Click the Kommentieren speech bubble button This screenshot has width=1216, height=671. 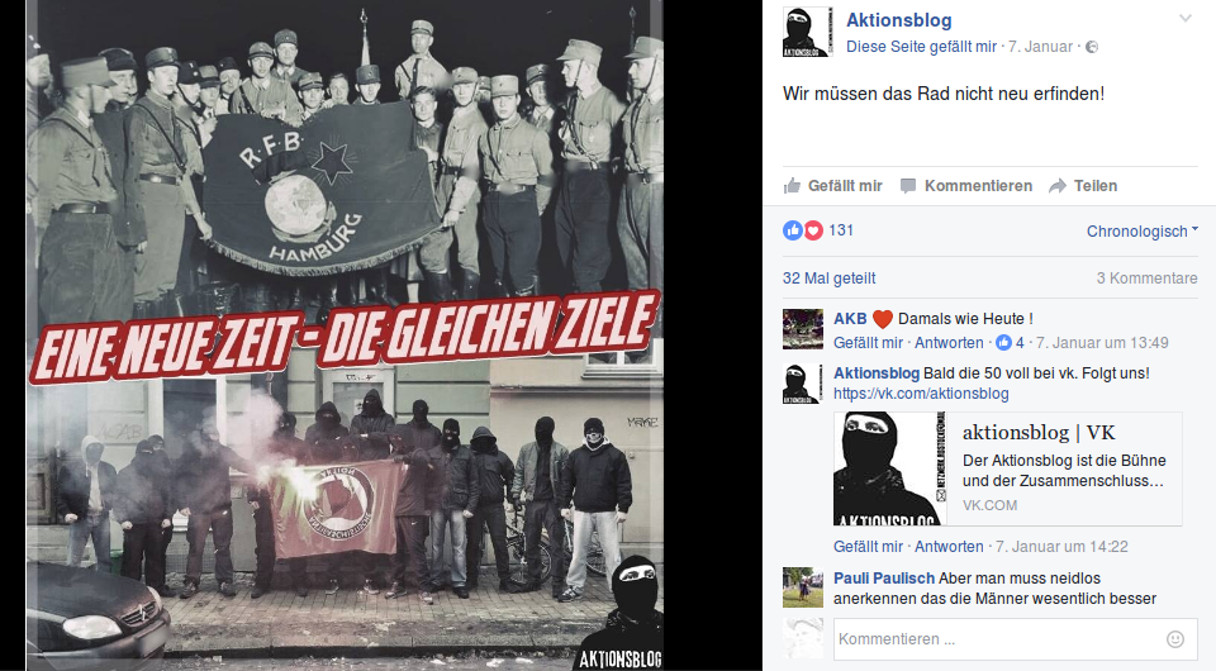click(x=966, y=186)
